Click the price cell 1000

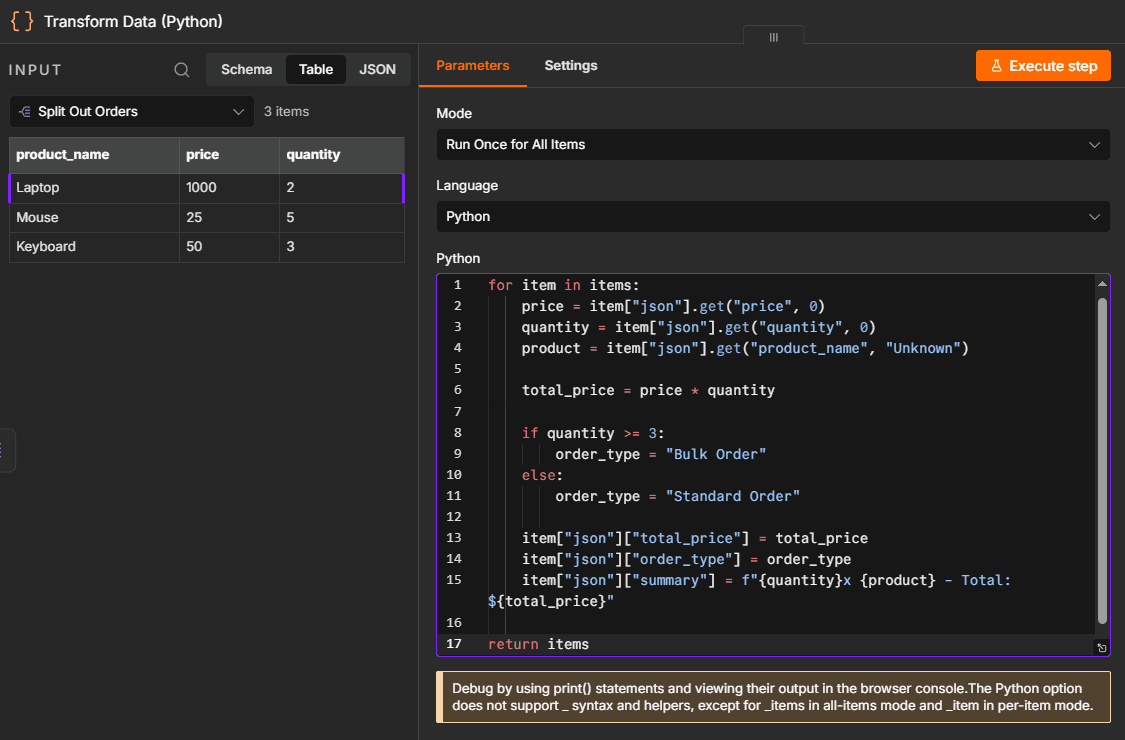230,188
